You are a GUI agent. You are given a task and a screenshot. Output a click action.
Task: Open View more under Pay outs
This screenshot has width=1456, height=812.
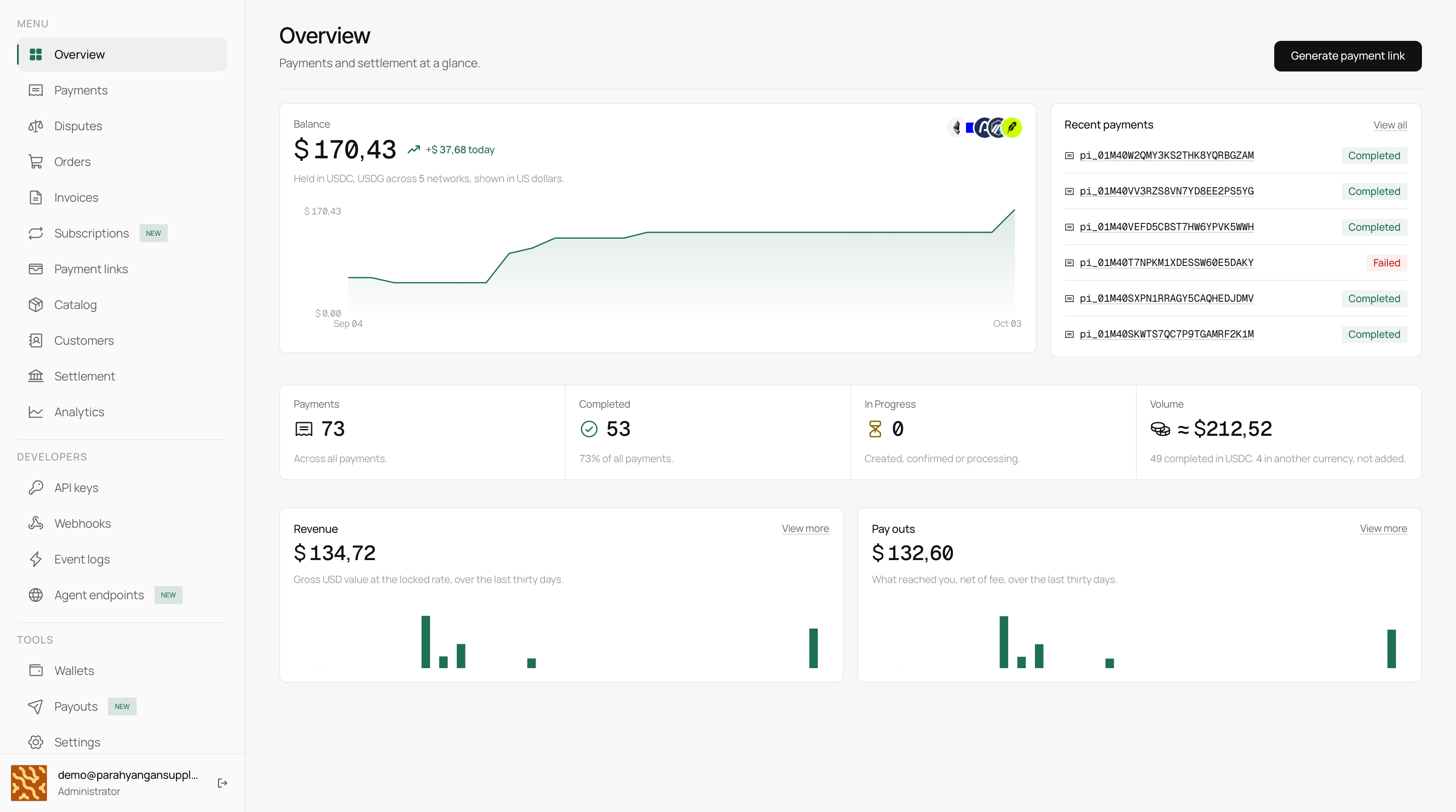(1383, 528)
